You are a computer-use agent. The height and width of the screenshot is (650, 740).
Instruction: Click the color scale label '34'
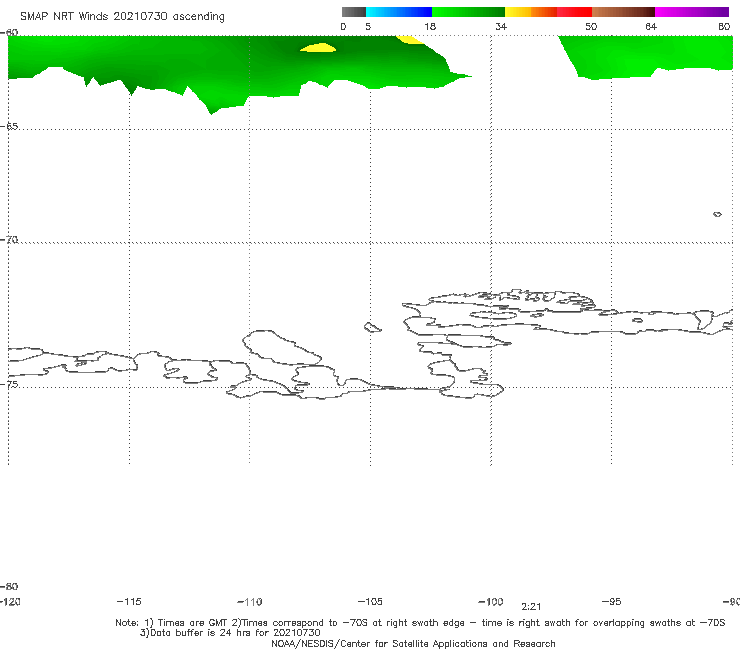(x=501, y=26)
